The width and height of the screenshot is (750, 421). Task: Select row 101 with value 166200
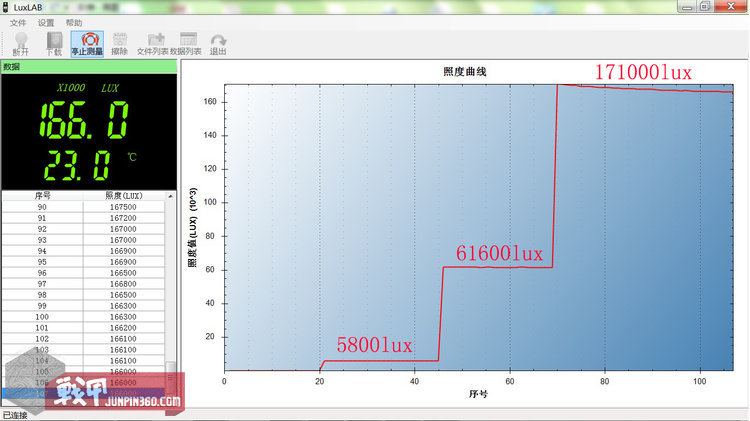(83, 328)
